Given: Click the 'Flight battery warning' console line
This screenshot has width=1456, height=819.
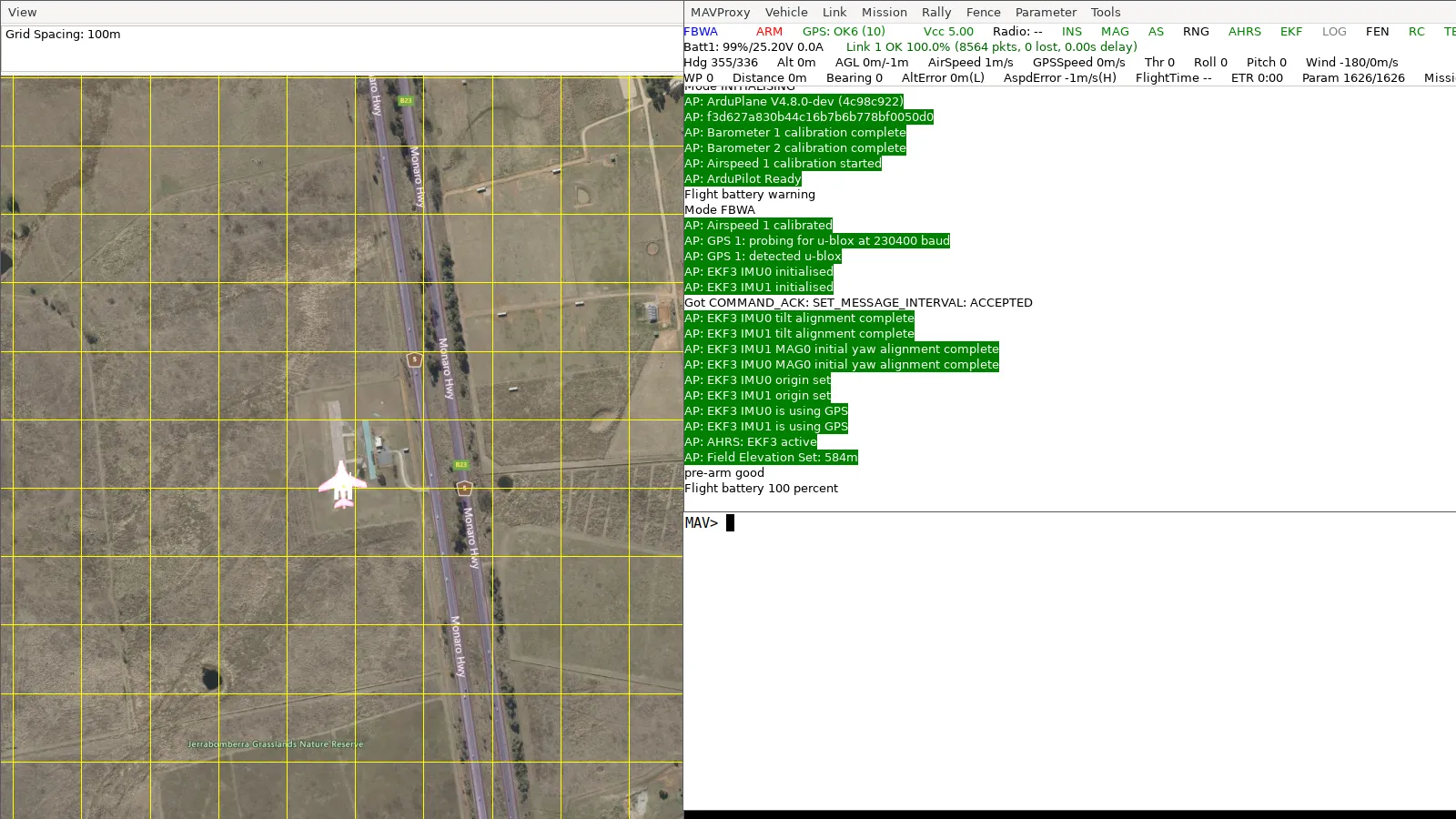Looking at the screenshot, I should 750,195.
